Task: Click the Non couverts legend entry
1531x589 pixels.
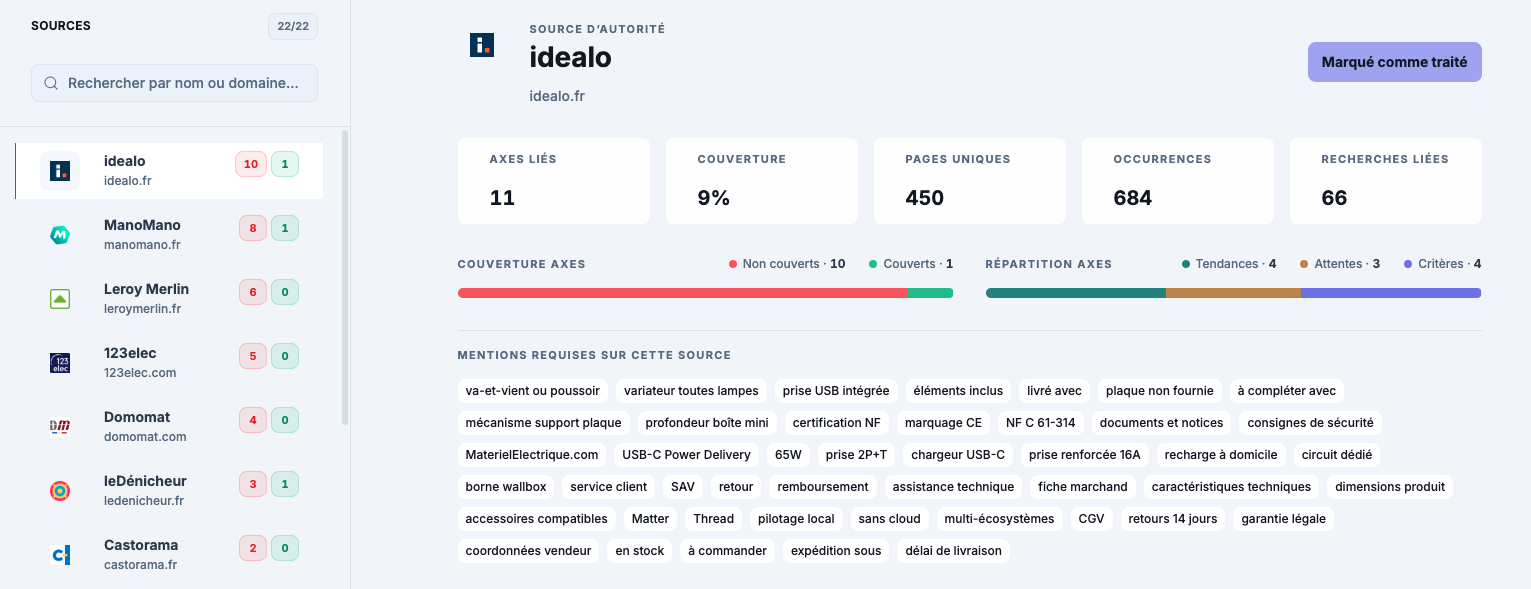Action: [787, 264]
